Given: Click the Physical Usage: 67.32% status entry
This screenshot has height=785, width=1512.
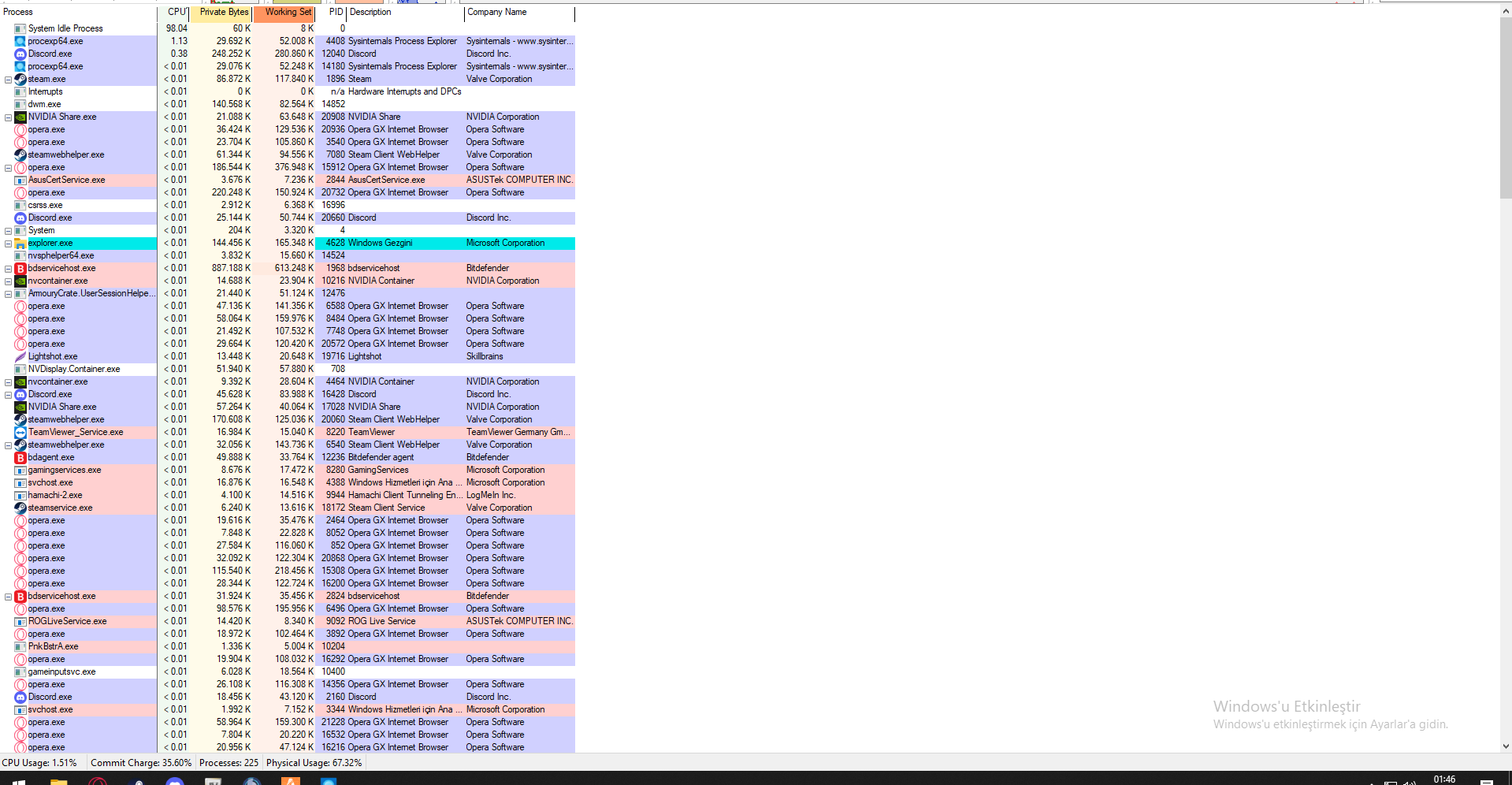Looking at the screenshot, I should 314,763.
